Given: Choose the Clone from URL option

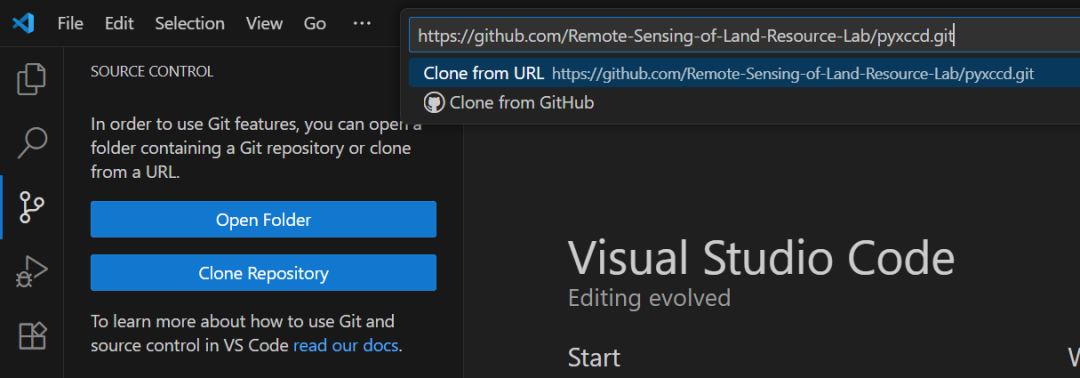Looking at the screenshot, I should [744, 73].
